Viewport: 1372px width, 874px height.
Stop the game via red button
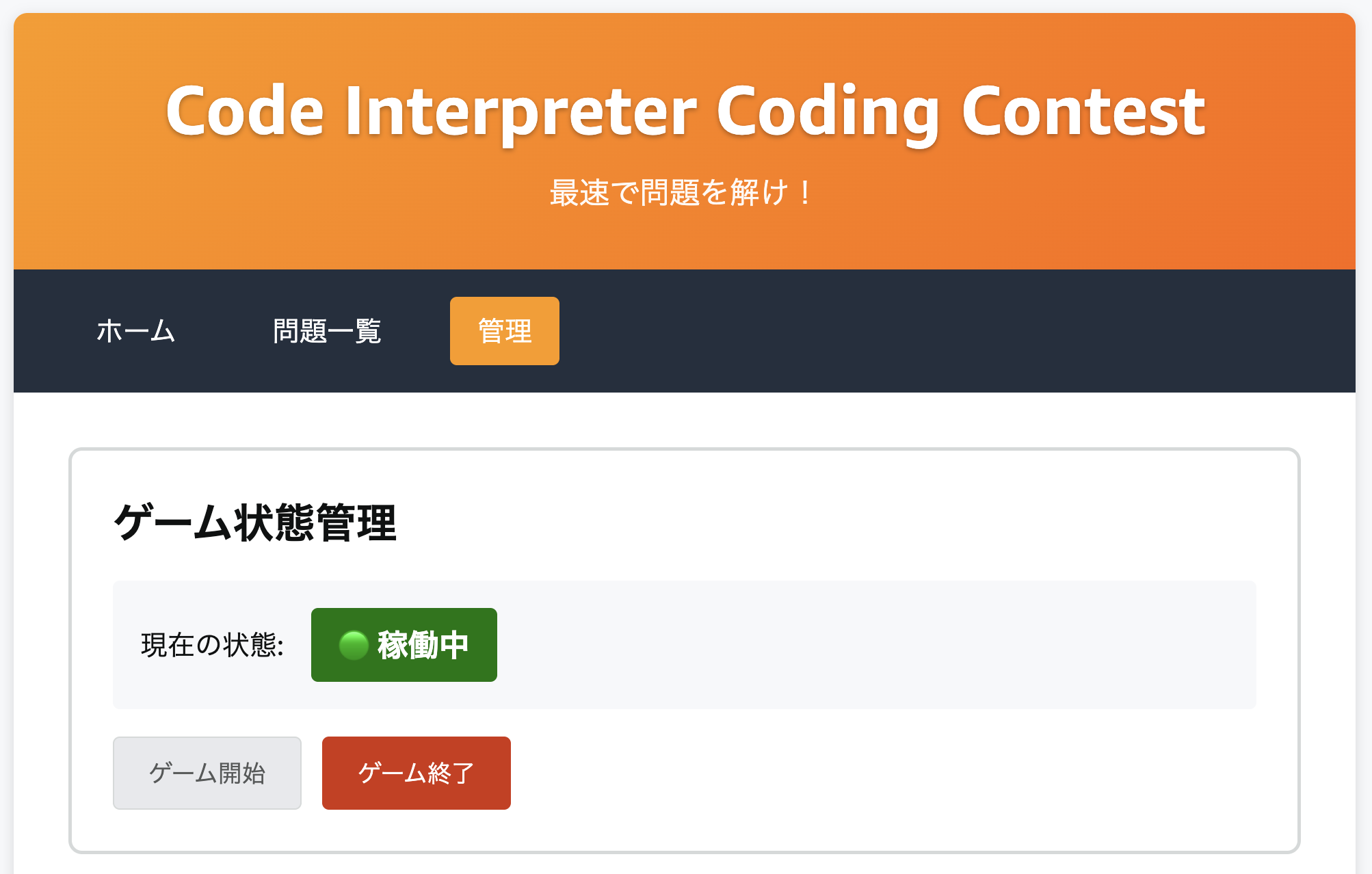click(x=415, y=773)
